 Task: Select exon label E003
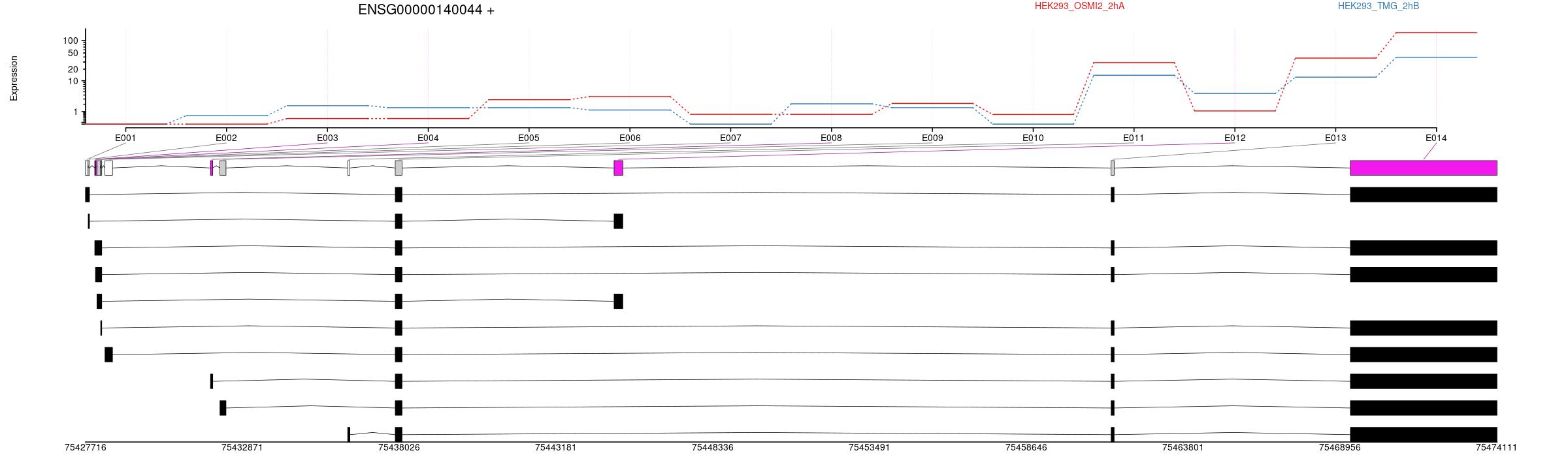(x=327, y=138)
